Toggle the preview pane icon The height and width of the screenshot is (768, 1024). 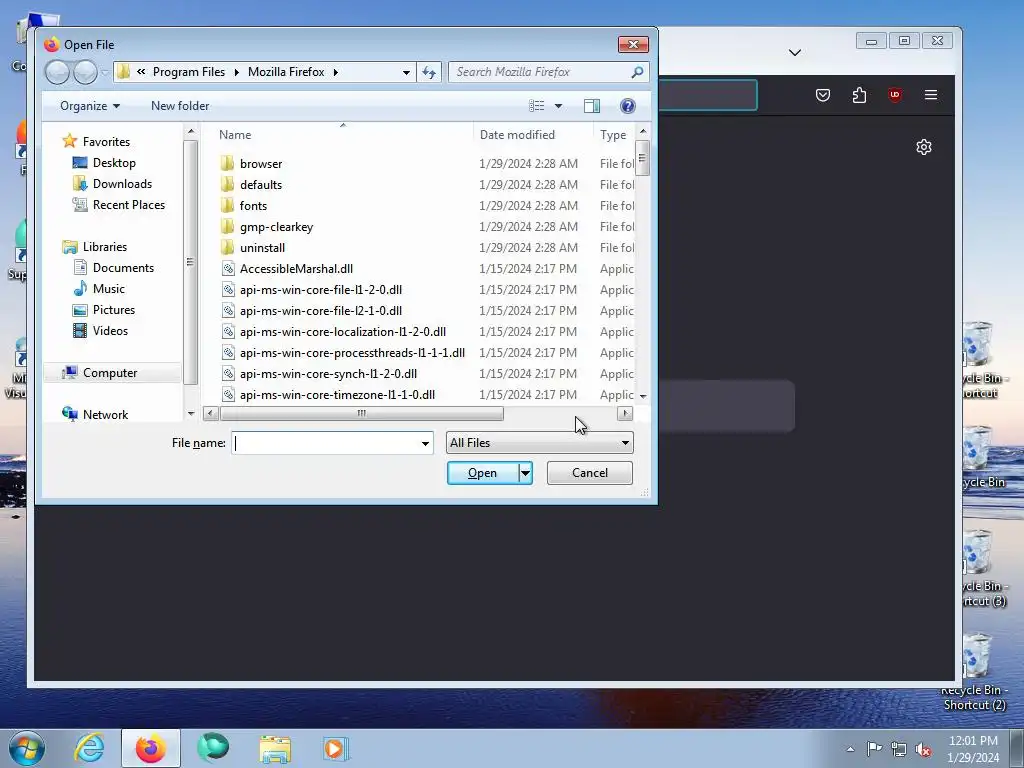(592, 106)
